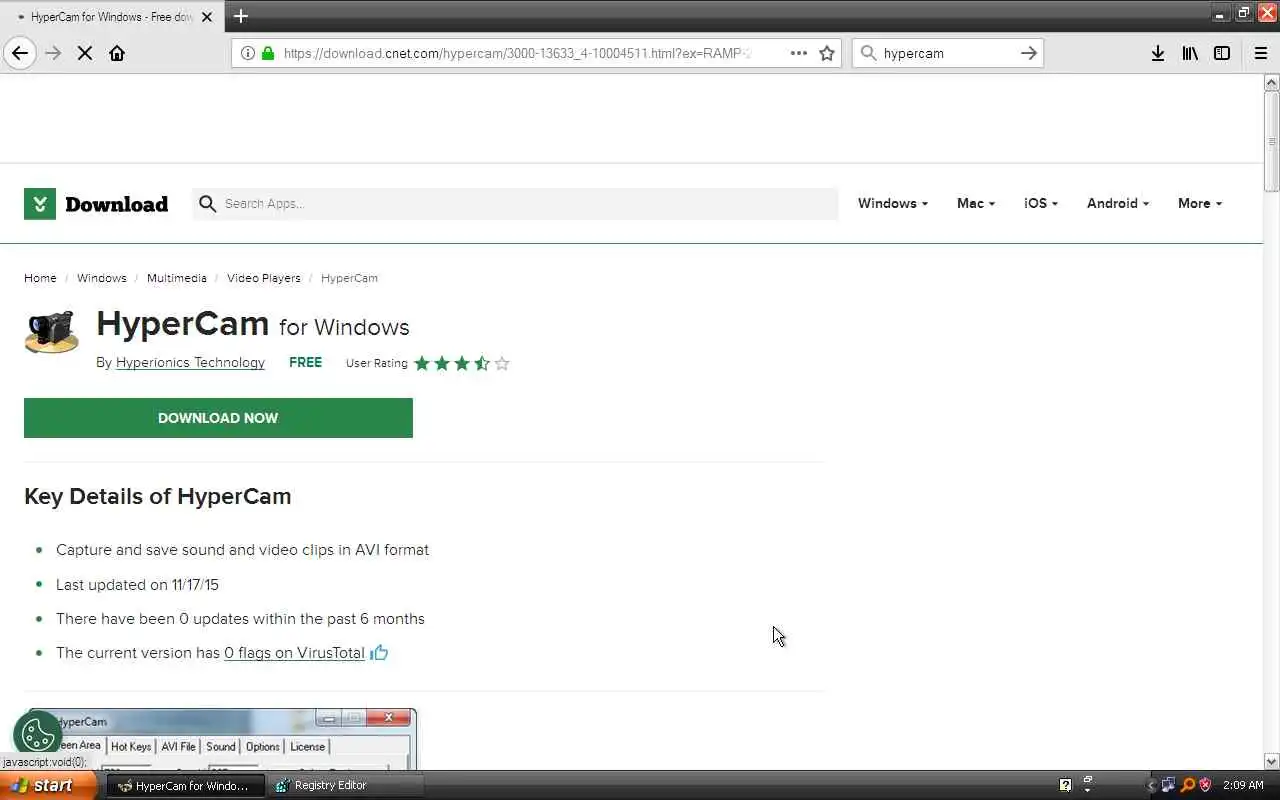Click the help question mark tray icon
The image size is (1280, 800).
click(x=1065, y=785)
